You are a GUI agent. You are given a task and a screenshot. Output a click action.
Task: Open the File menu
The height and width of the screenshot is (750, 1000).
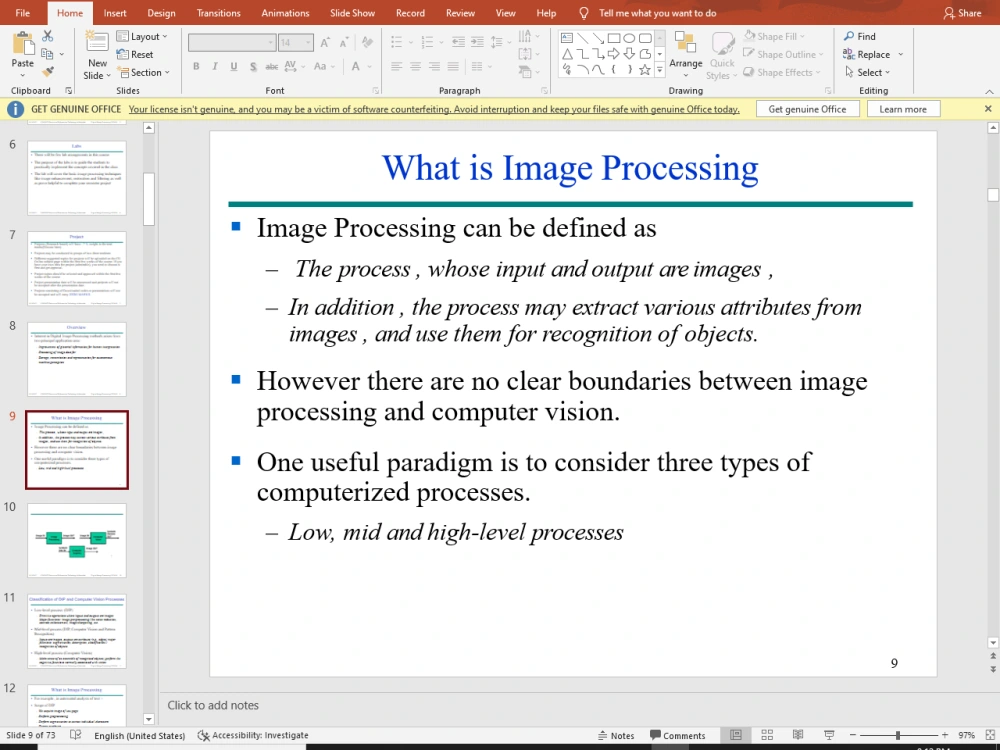22,13
